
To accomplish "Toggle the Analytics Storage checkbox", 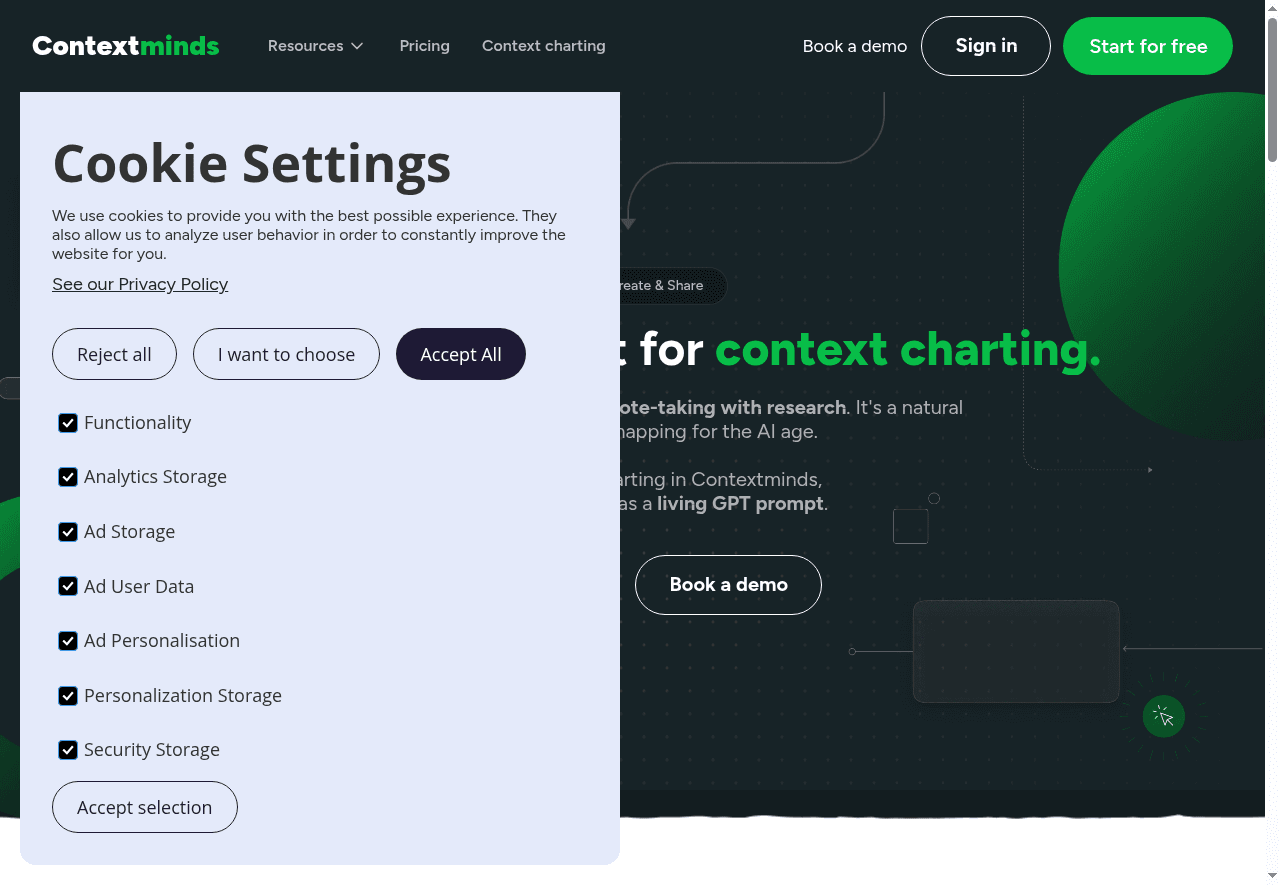I will pos(68,477).
